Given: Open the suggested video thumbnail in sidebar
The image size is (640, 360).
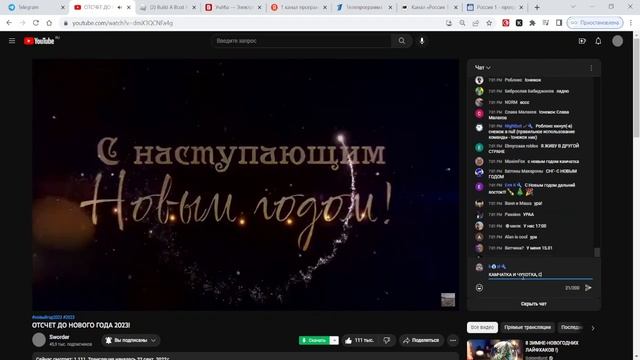Looking at the screenshot, I should coord(494,349).
